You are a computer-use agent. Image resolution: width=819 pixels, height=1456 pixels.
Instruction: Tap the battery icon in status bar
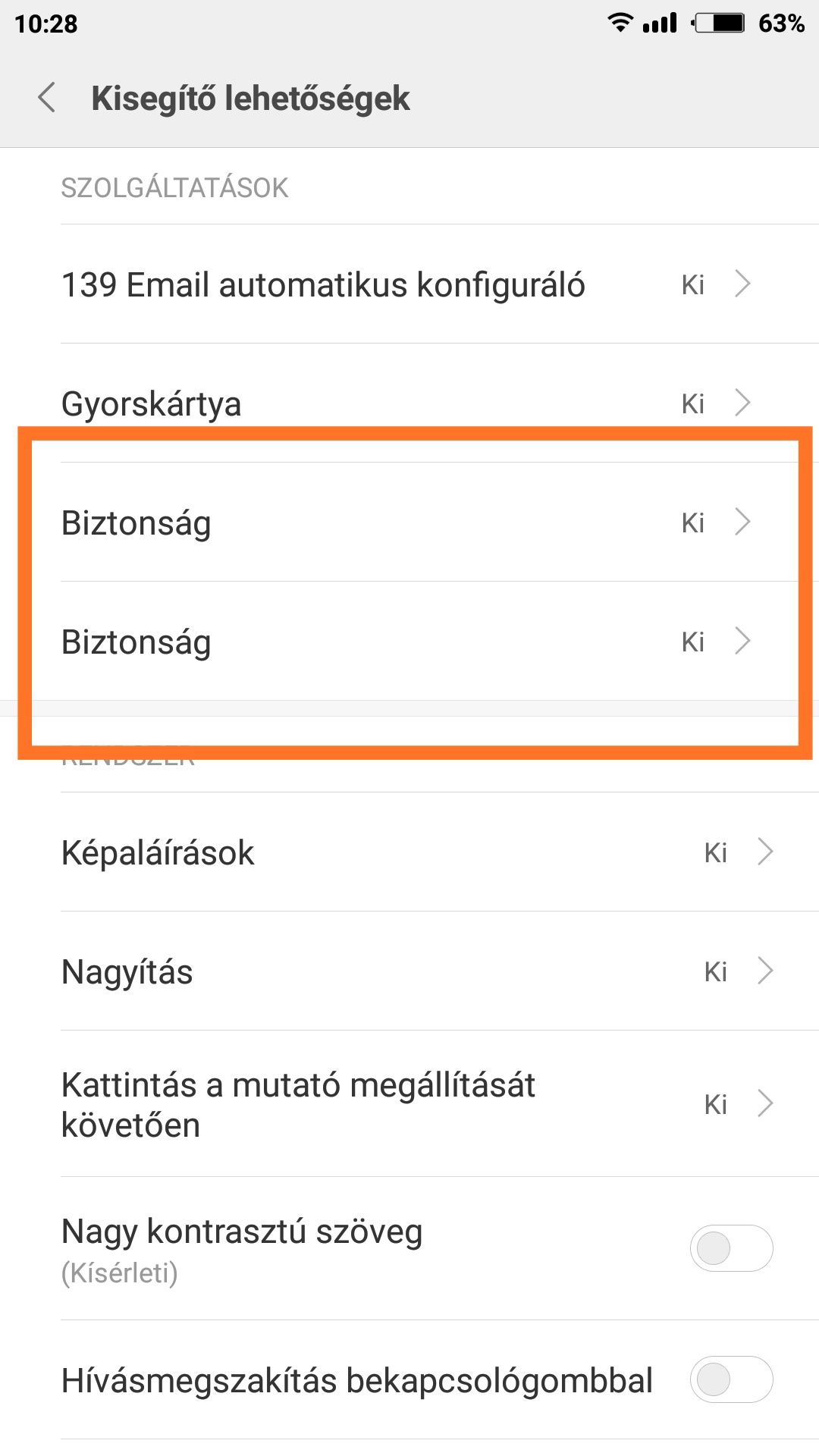click(x=719, y=23)
